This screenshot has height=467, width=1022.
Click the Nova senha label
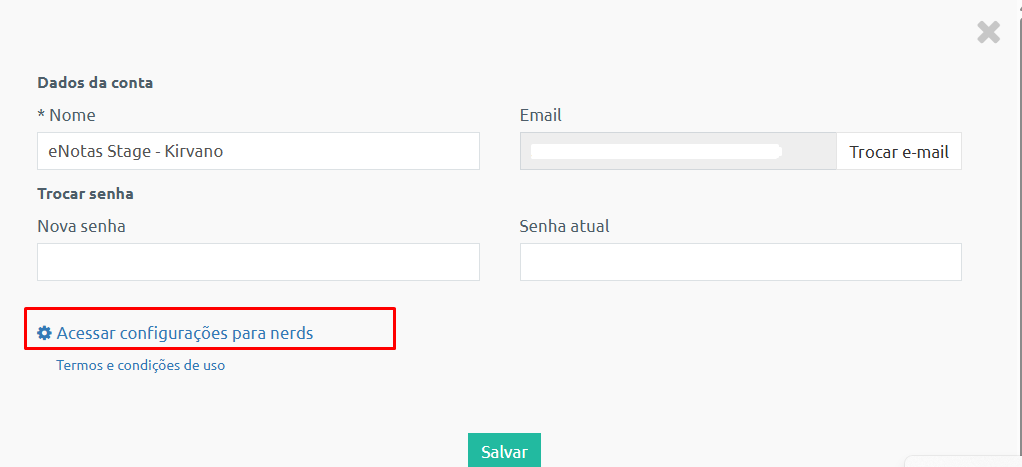tap(81, 226)
